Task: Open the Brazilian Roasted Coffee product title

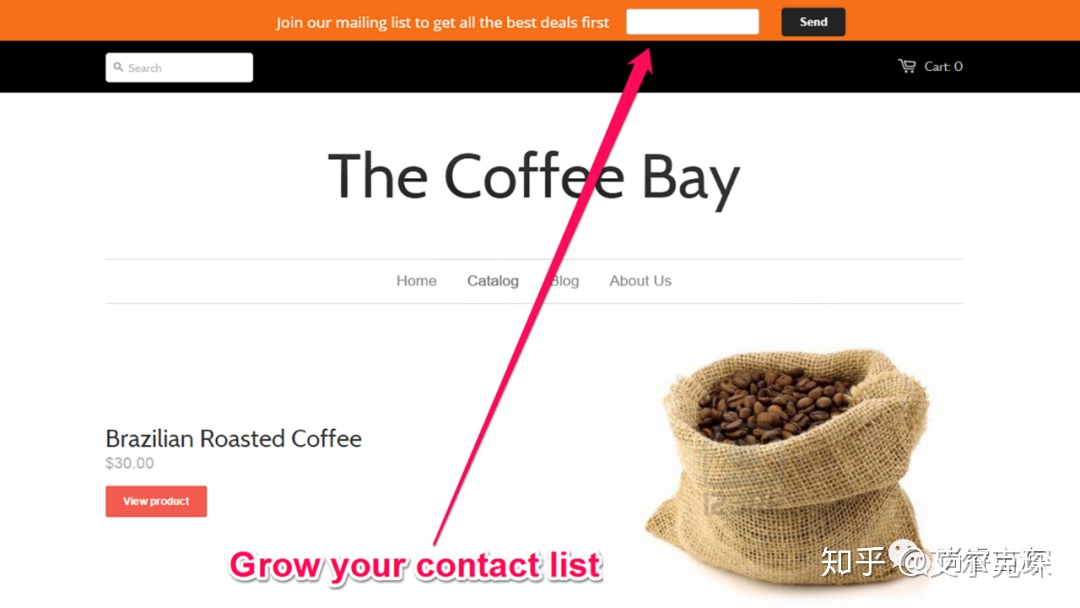Action: point(233,439)
